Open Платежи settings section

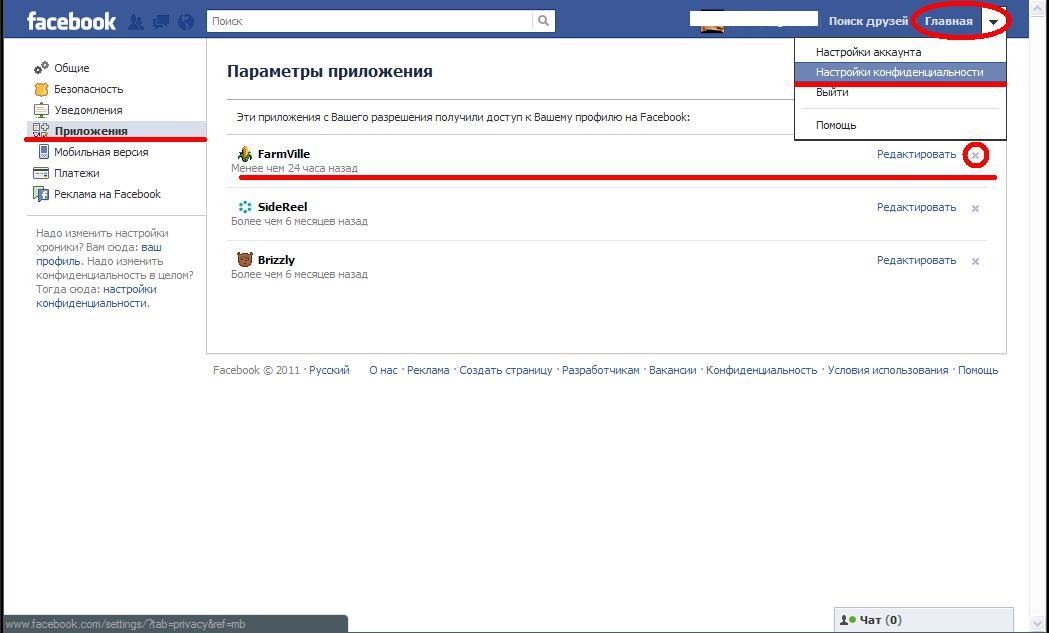pos(76,173)
